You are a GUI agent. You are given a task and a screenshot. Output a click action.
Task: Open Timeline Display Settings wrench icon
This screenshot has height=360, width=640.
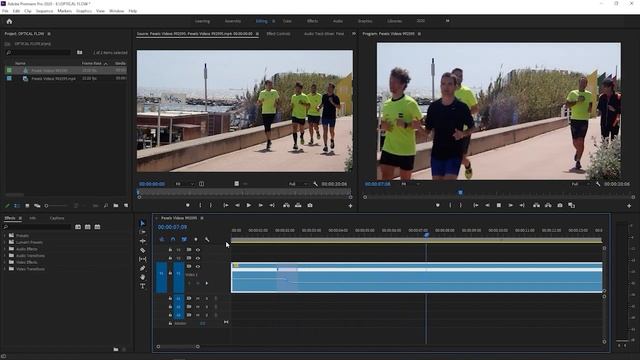pos(207,240)
